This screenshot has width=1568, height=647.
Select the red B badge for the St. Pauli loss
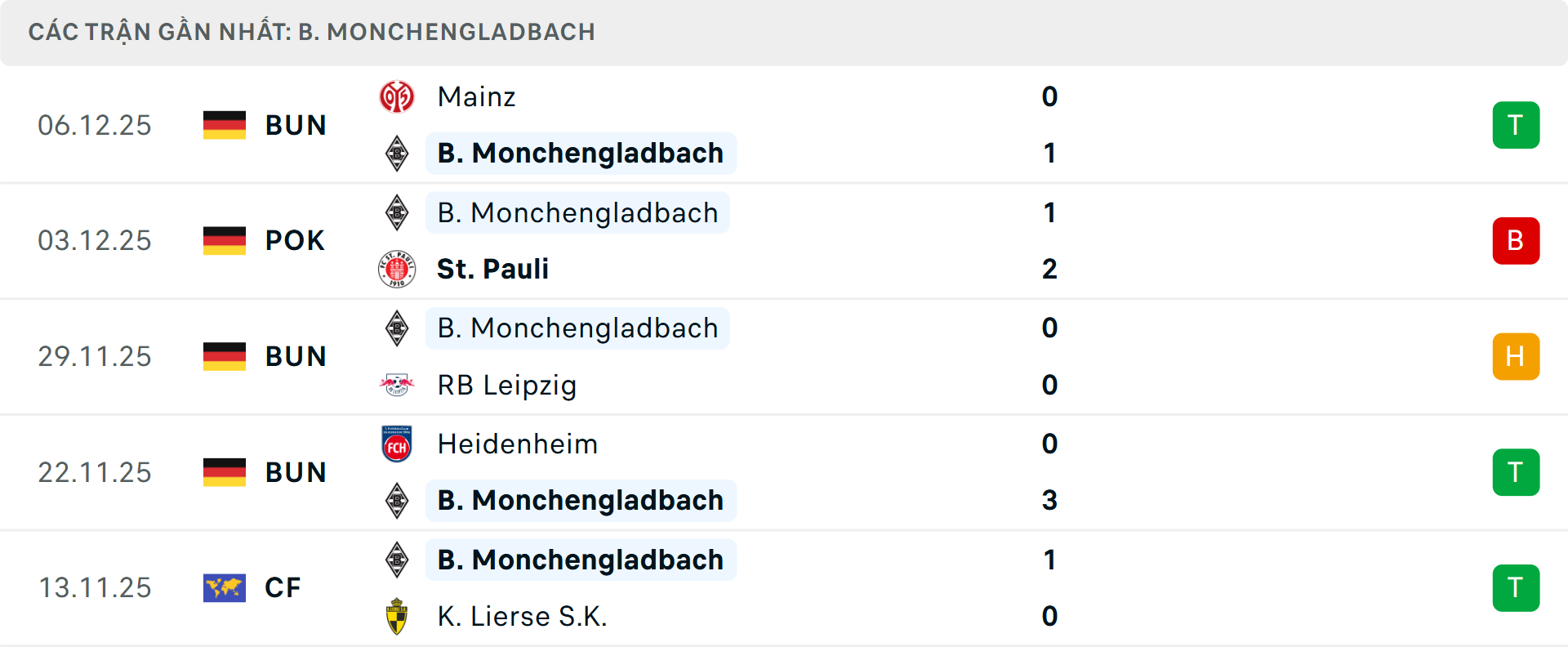pyautogui.click(x=1516, y=240)
